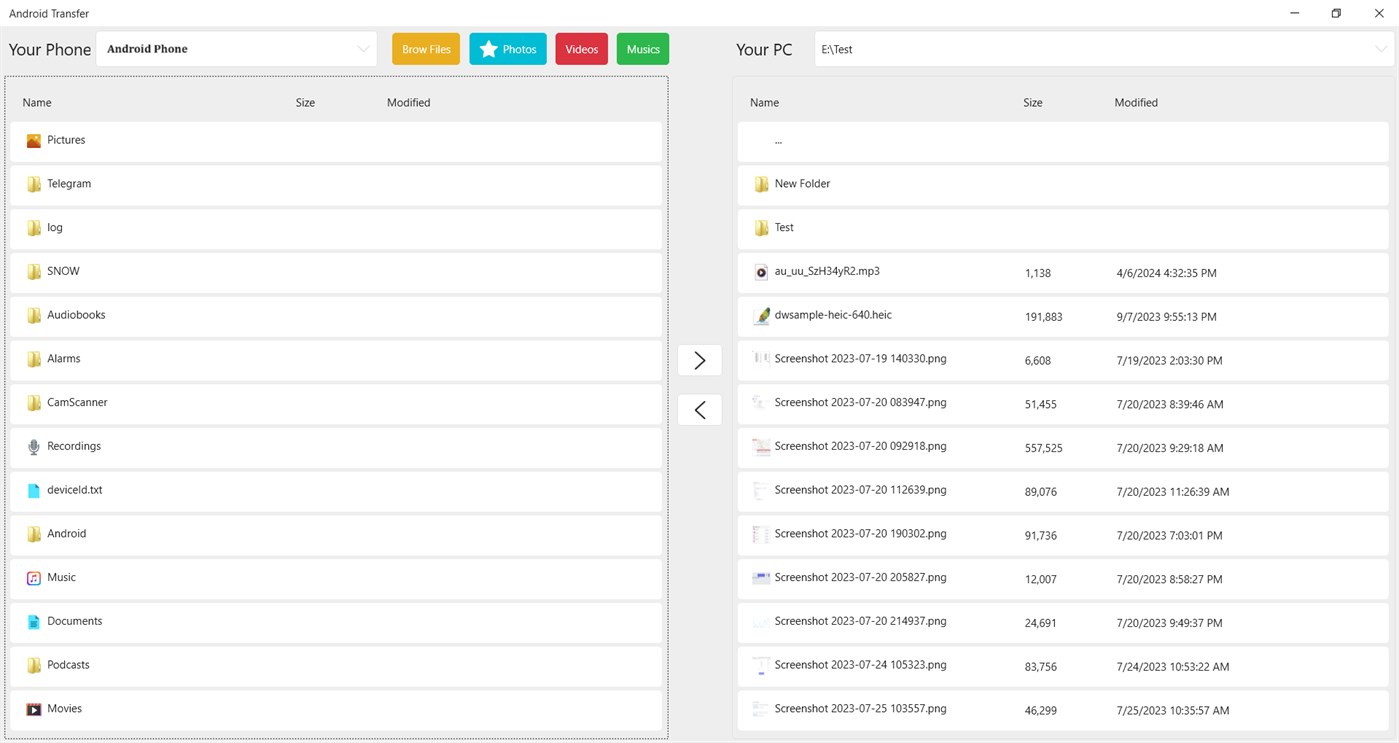Click the transfer-to-phone left arrow button

(x=699, y=409)
